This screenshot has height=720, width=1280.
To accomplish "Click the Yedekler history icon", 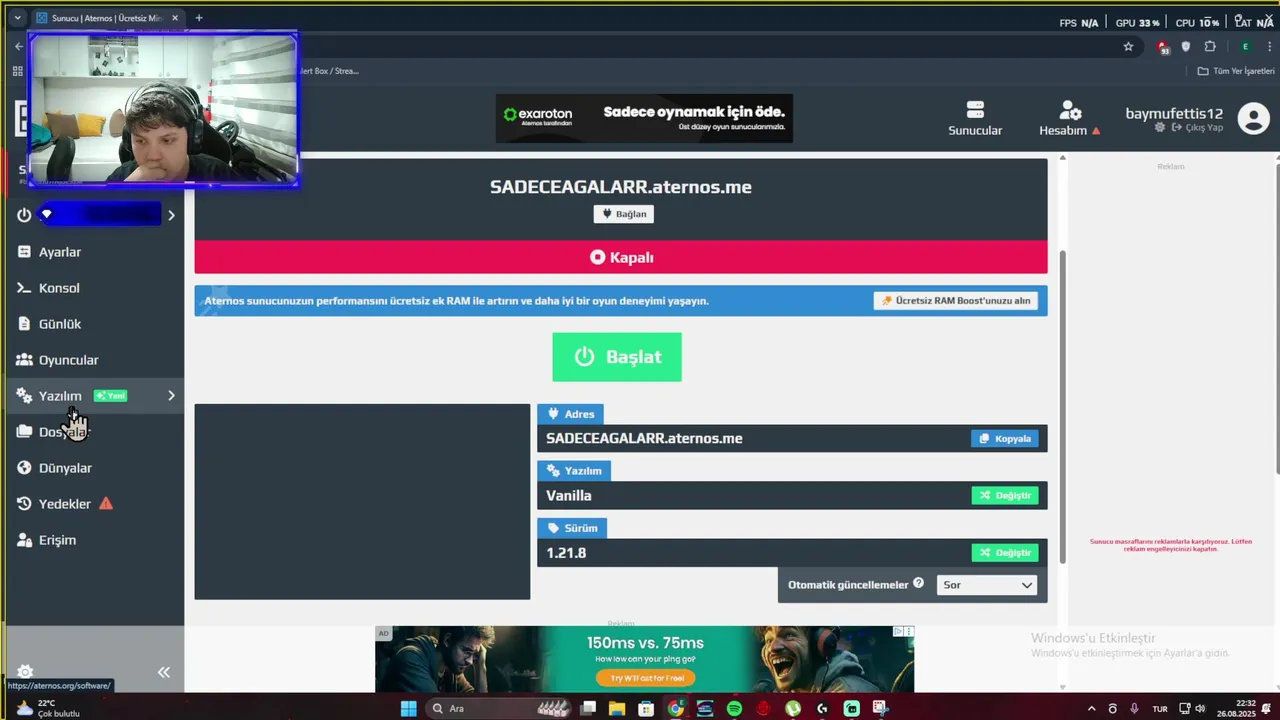I will [24, 504].
